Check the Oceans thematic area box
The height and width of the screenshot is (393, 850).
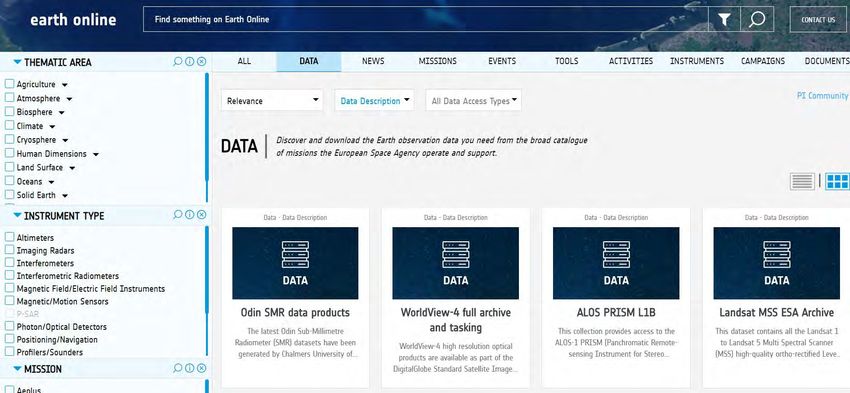pyautogui.click(x=9, y=181)
